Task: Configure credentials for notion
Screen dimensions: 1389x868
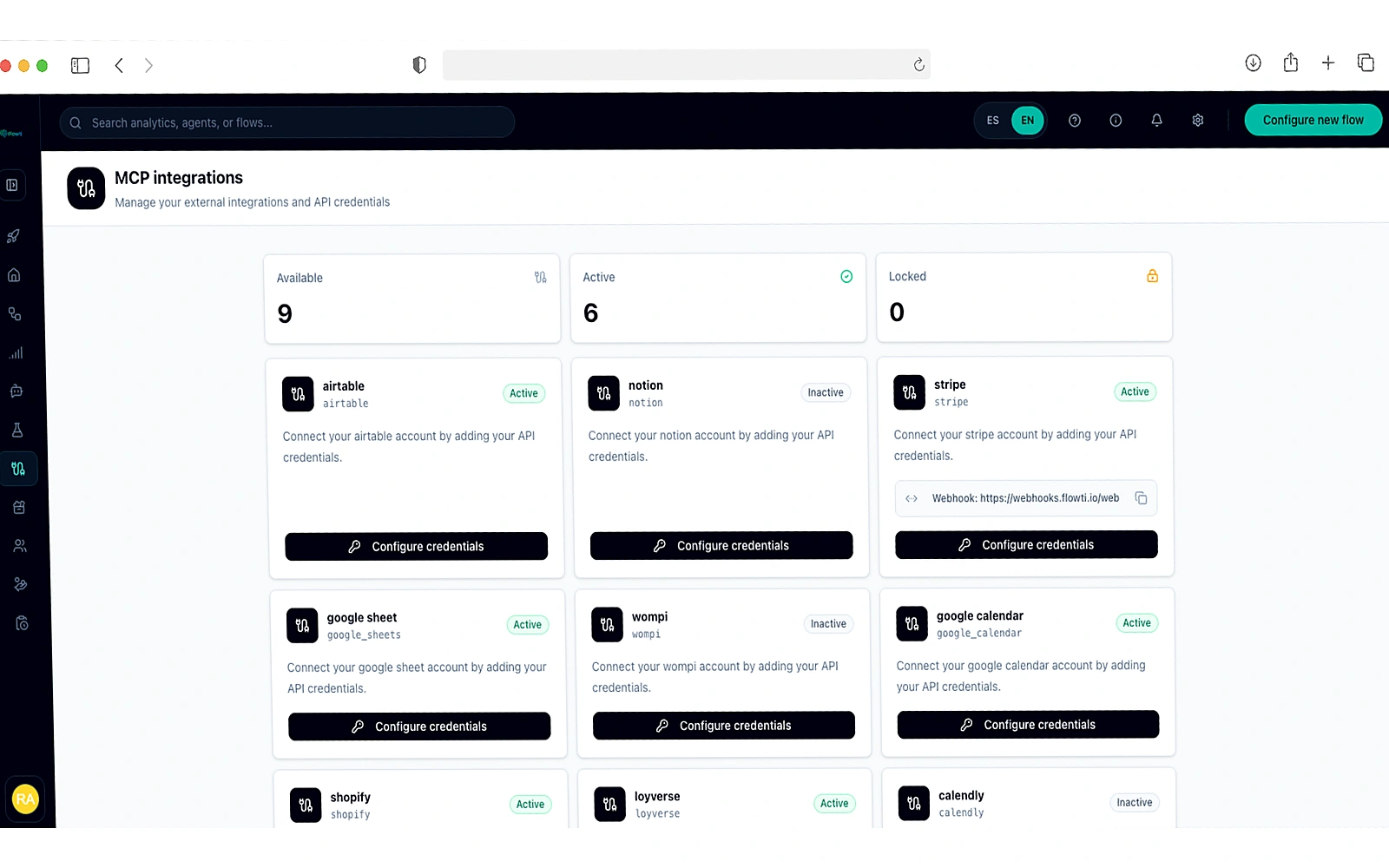Action: pyautogui.click(x=721, y=545)
